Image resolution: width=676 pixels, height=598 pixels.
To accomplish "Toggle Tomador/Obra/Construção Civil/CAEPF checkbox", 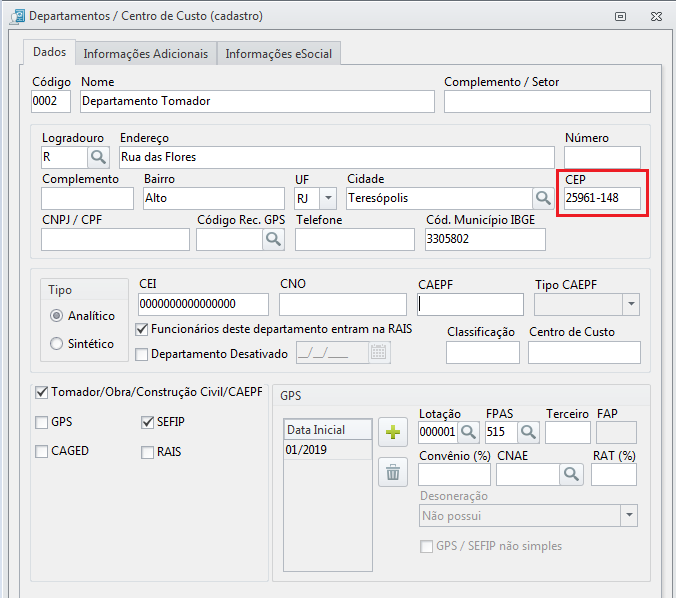I will (41, 392).
